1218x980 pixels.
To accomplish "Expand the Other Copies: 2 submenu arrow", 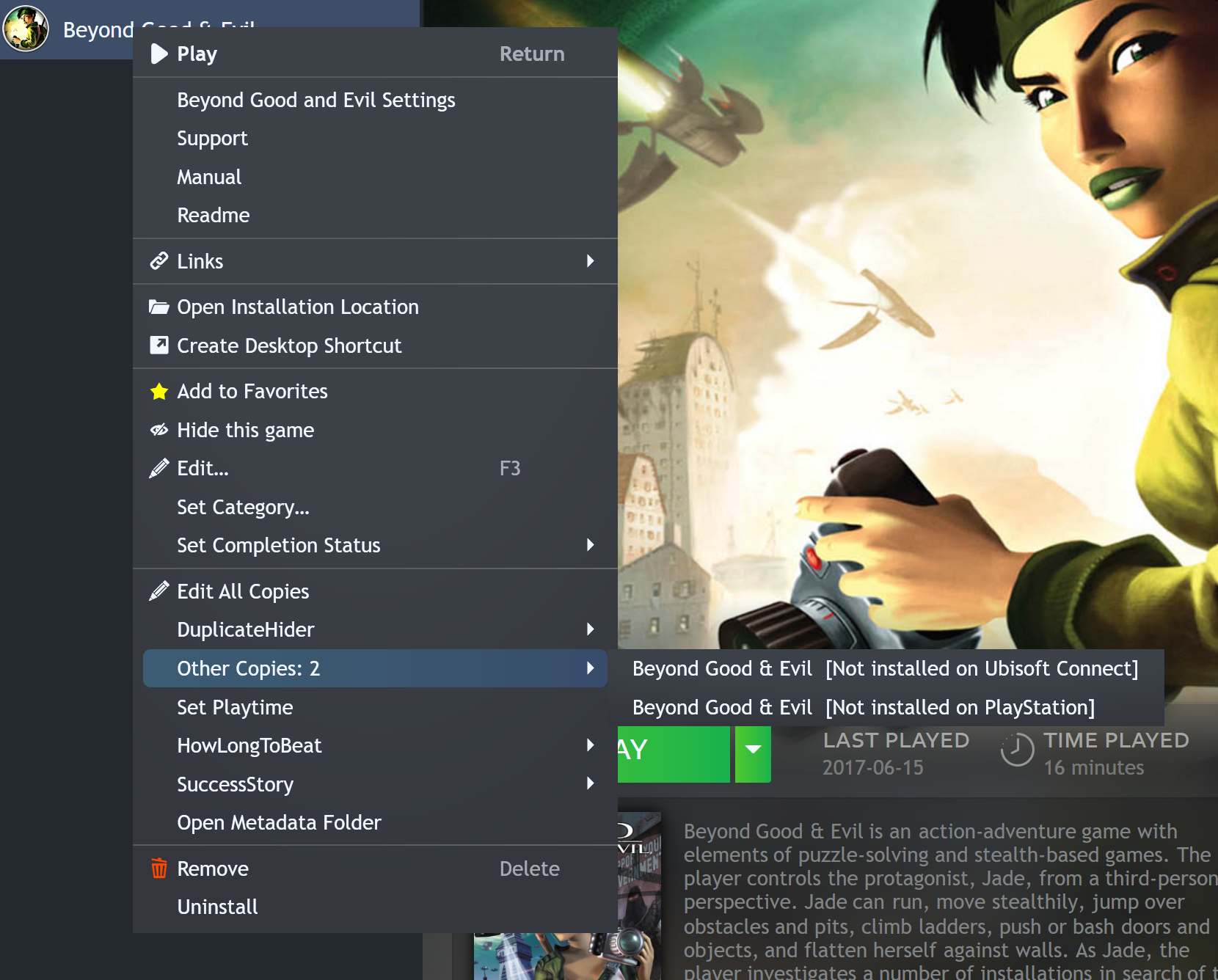I will 591,668.
